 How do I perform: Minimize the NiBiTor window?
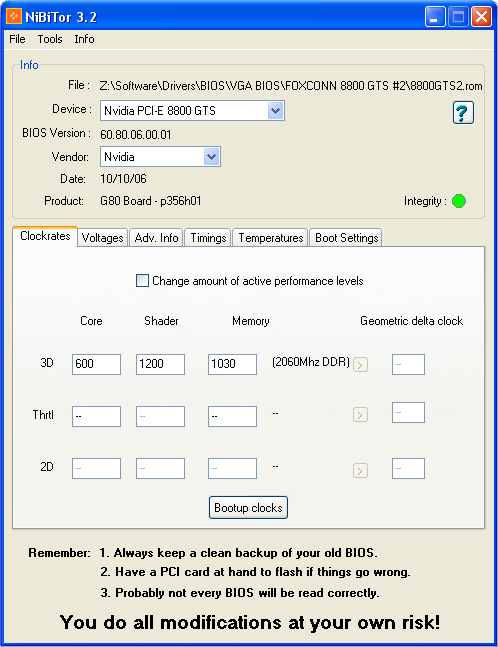pos(434,17)
